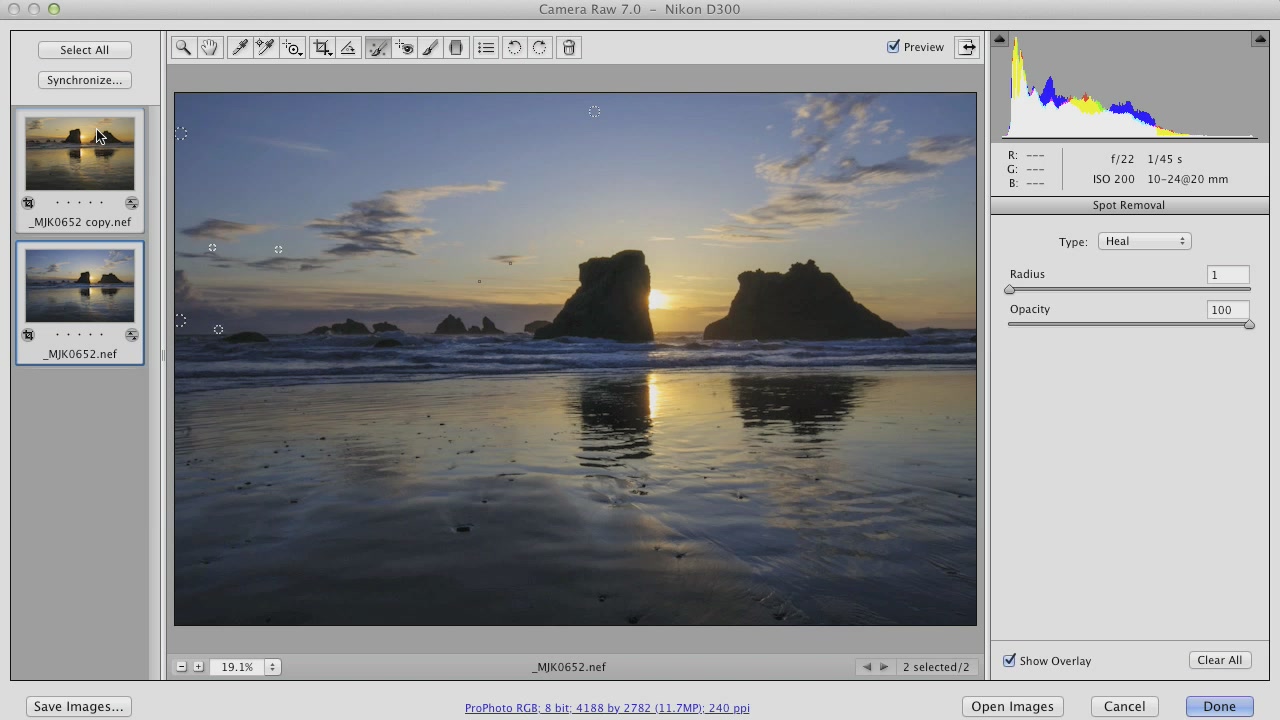
Task: Uncheck the Preview checkbox
Action: point(893,47)
